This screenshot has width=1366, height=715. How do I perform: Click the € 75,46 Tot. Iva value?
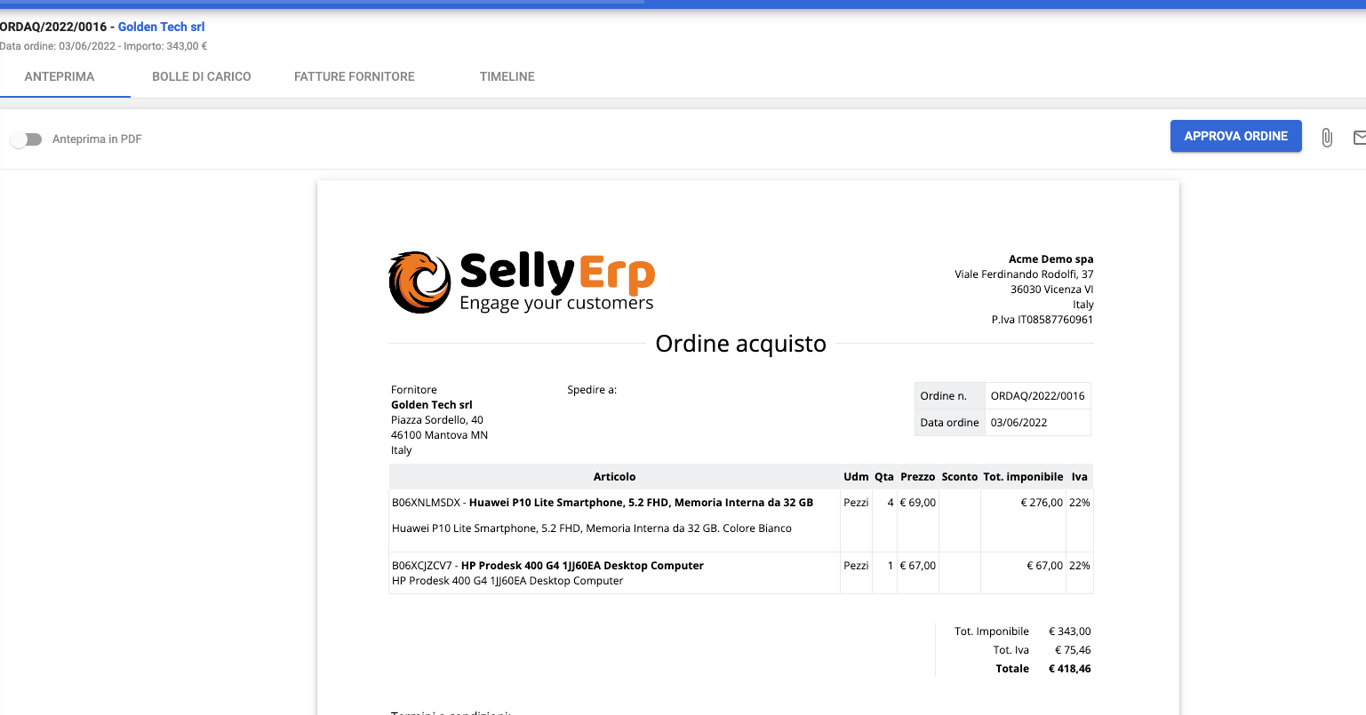(1072, 650)
